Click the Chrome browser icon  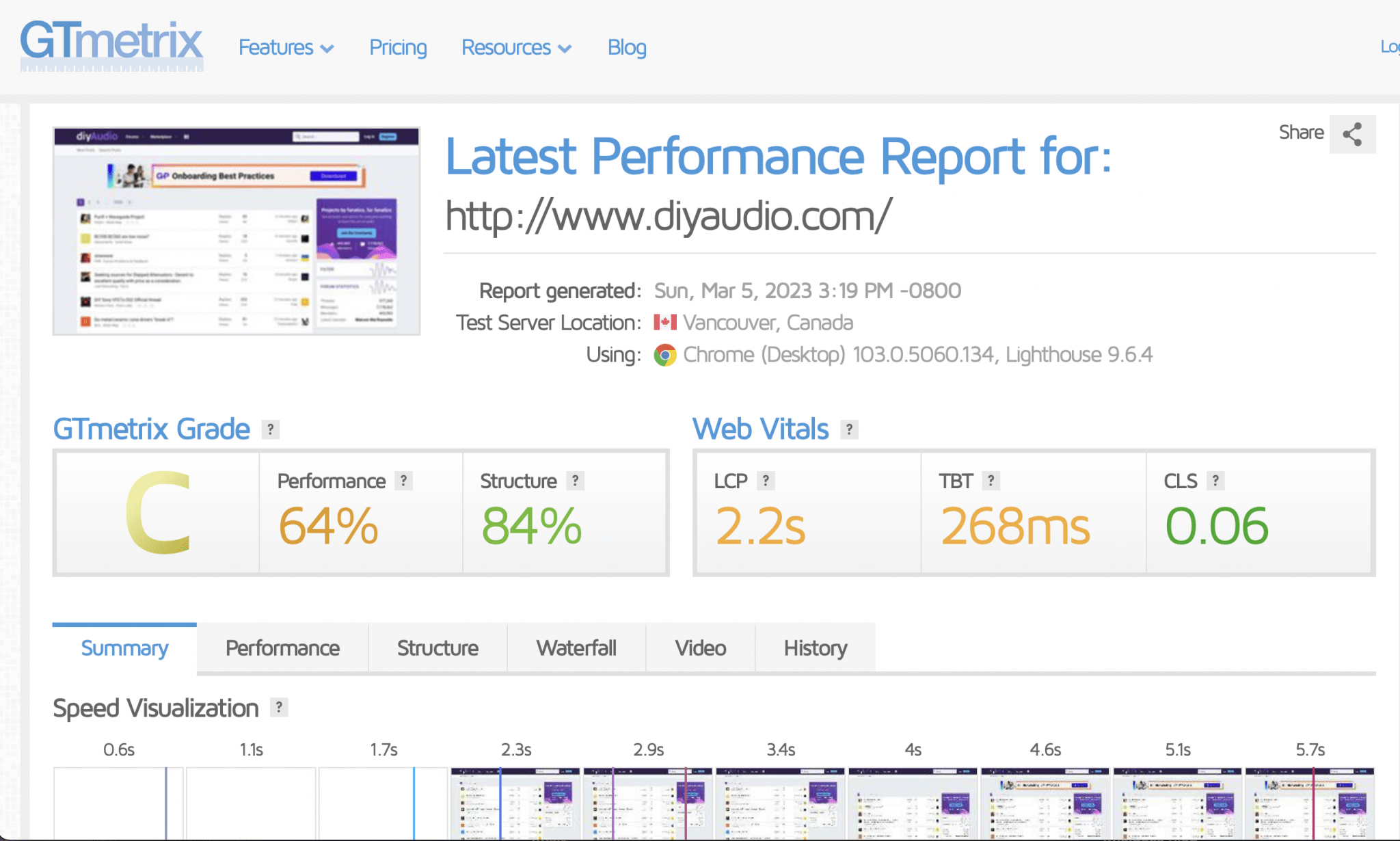click(665, 355)
